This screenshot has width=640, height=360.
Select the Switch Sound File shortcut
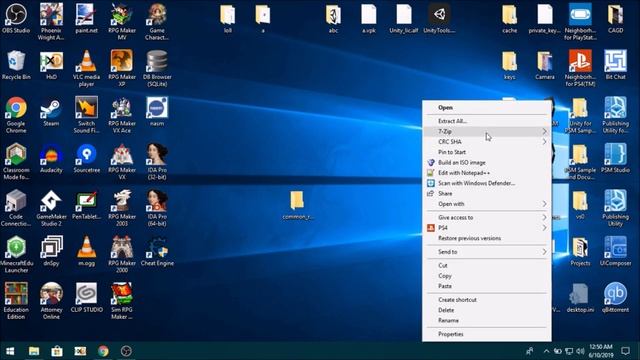(87, 115)
